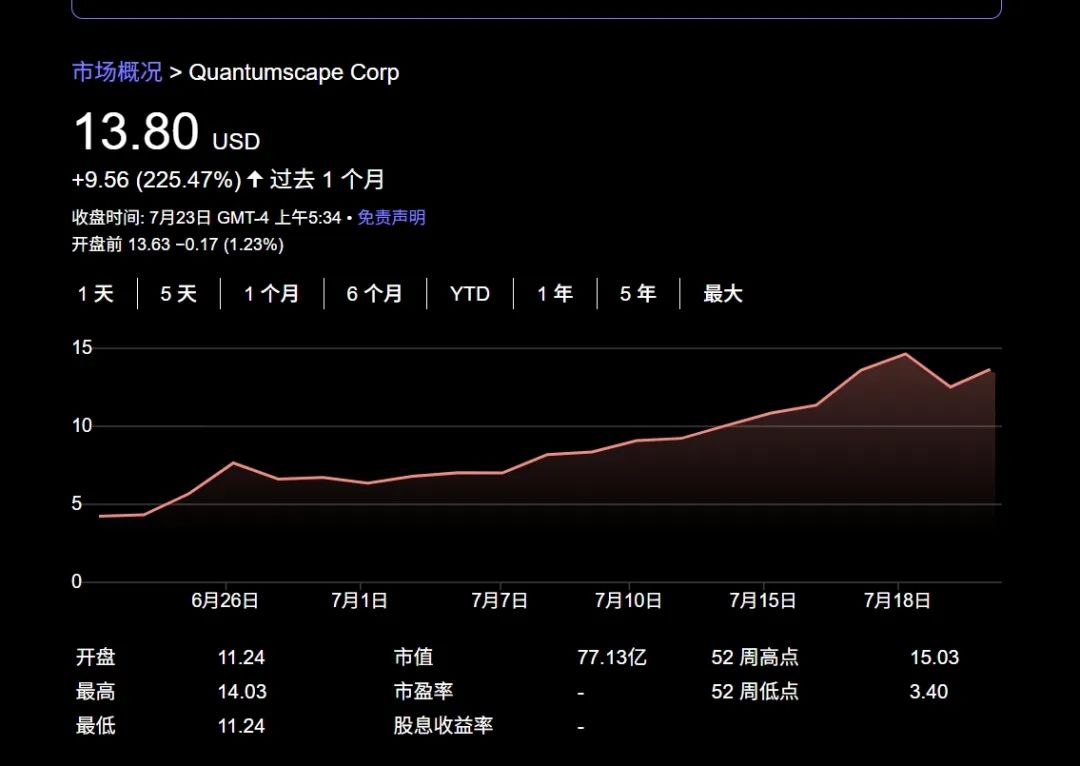Click the 开盘 value 11.24
Image resolution: width=1080 pixels, height=766 pixels.
tap(242, 657)
